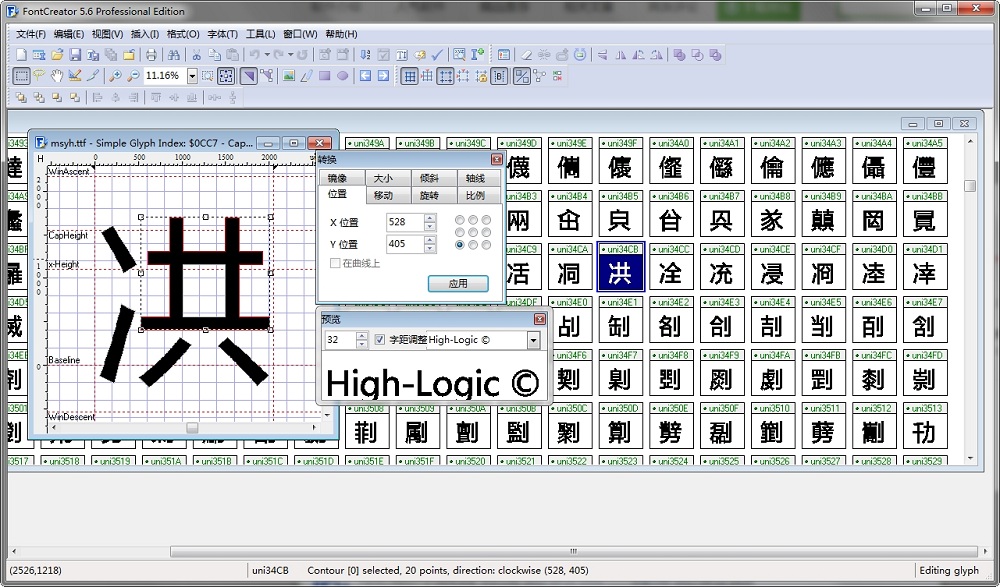Paste the copied glyph outline

233,53
